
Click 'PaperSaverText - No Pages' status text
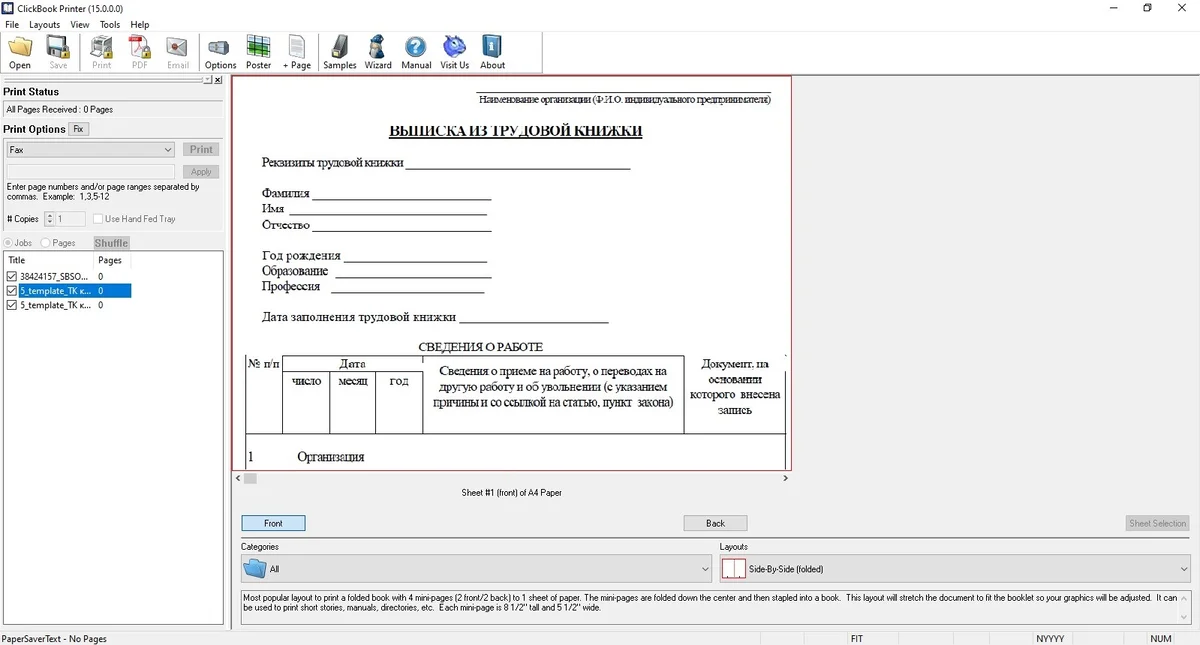tap(54, 638)
